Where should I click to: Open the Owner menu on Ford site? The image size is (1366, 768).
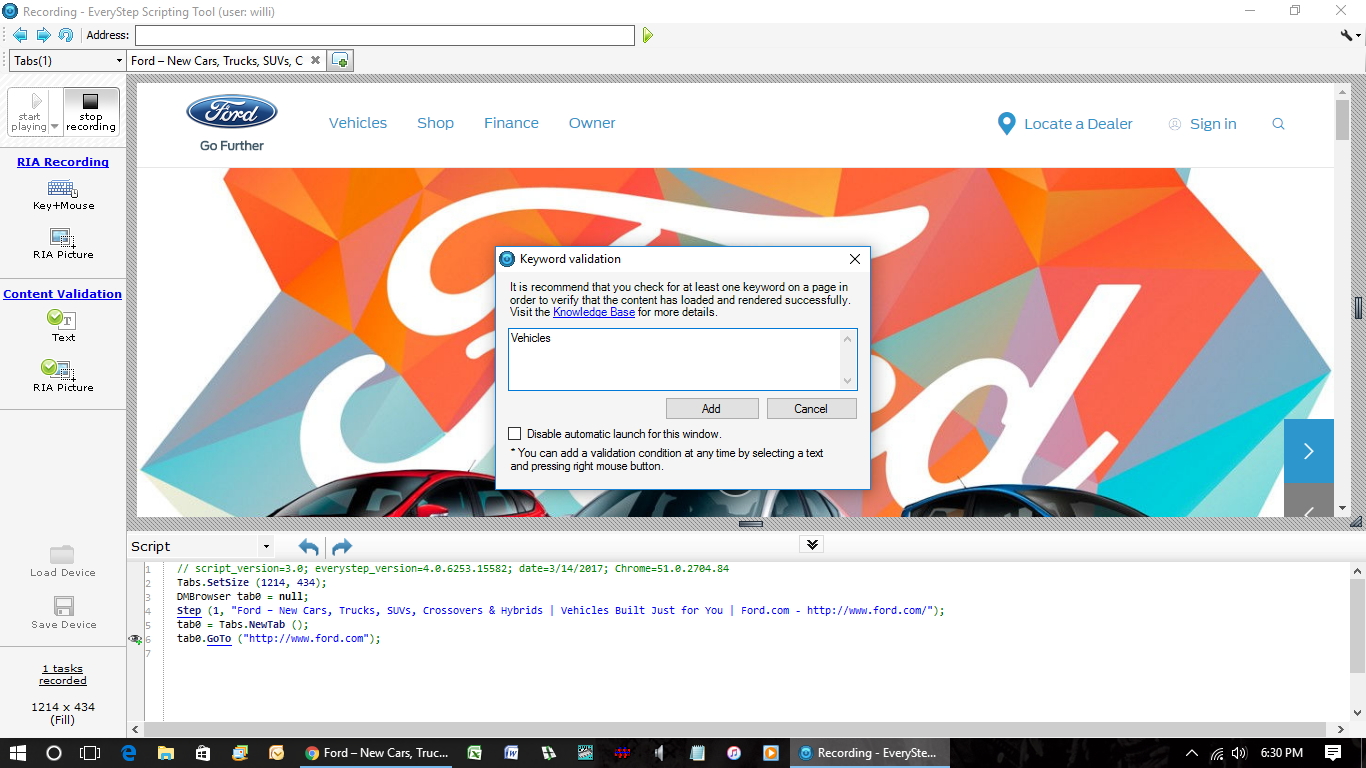pyautogui.click(x=592, y=123)
